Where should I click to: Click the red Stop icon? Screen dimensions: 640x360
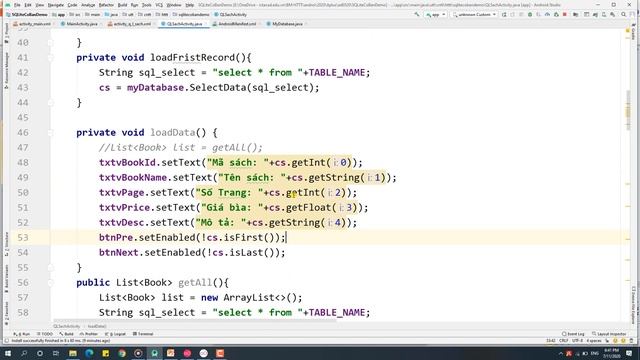click(x=565, y=14)
